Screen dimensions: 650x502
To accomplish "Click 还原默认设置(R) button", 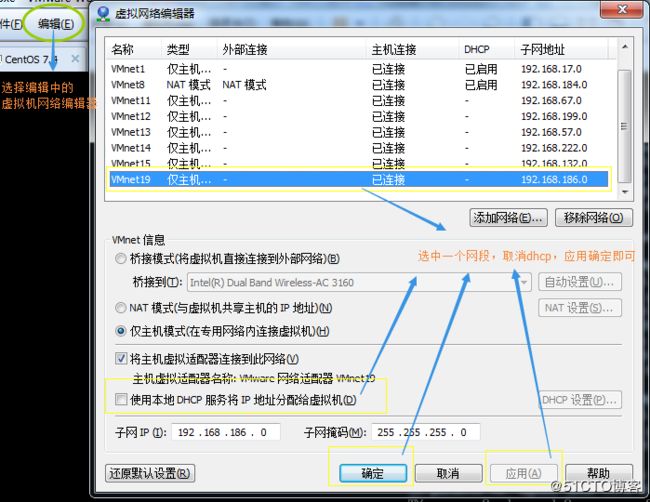I will (x=150, y=473).
